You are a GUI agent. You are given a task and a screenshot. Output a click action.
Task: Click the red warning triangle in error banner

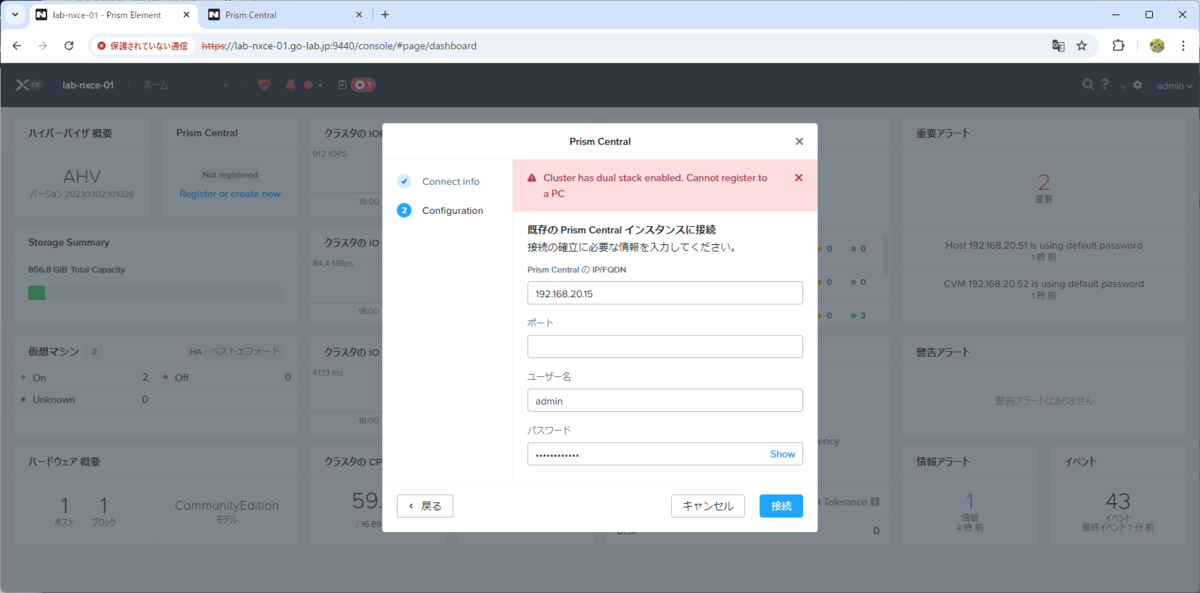pyautogui.click(x=532, y=178)
